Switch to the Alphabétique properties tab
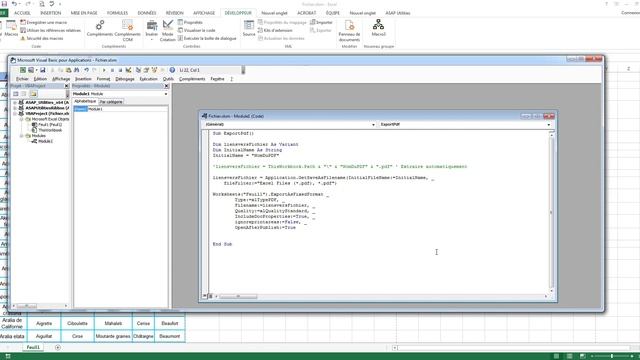The height and width of the screenshot is (360, 640). coord(85,101)
